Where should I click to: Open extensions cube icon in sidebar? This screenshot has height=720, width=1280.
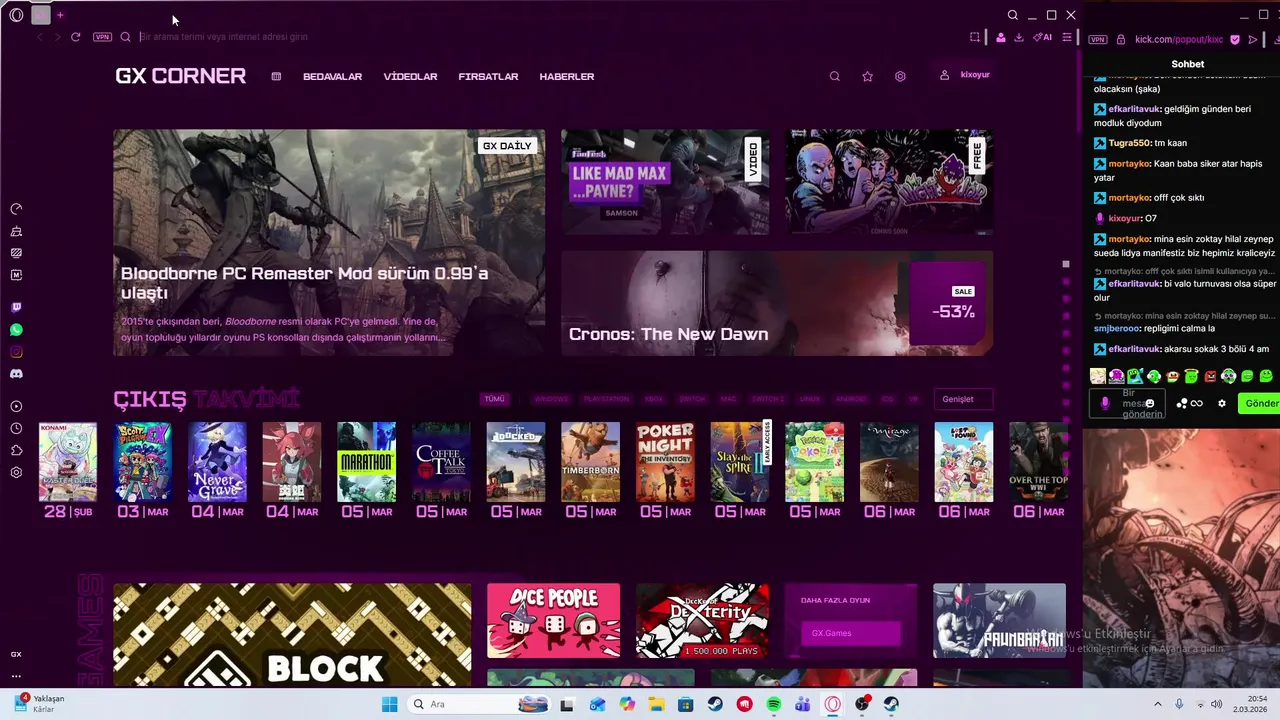click(x=16, y=450)
